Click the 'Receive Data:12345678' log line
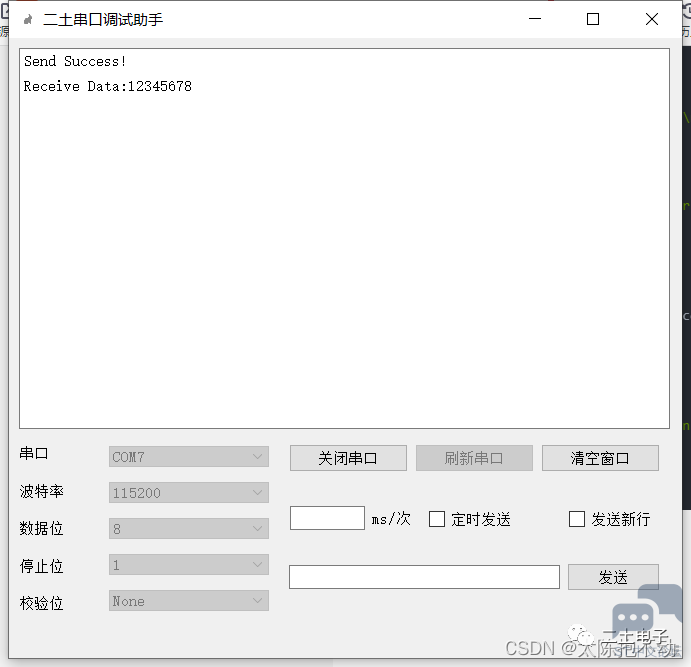The width and height of the screenshot is (691, 667). [x=108, y=86]
